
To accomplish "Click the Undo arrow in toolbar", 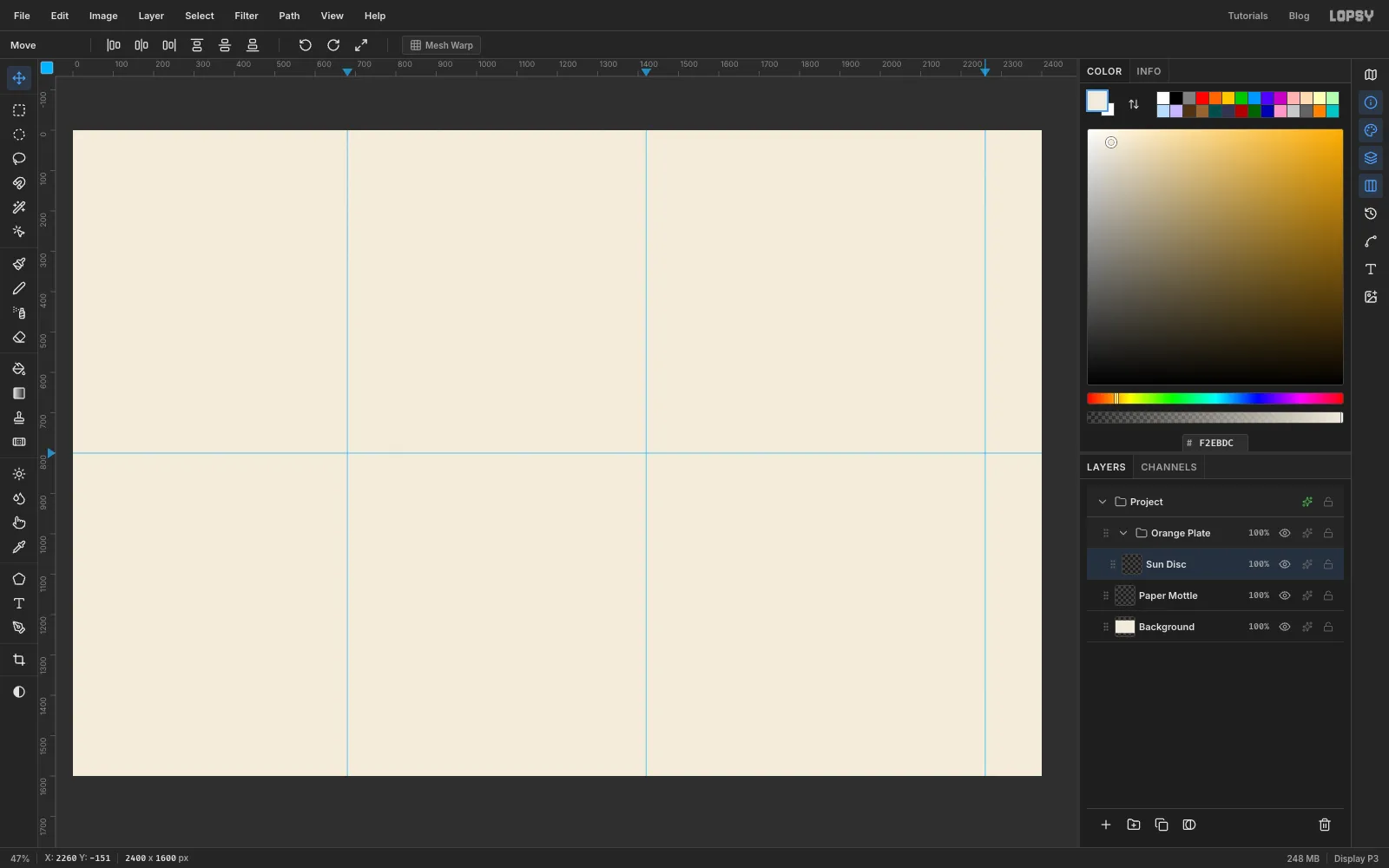I will click(x=306, y=45).
